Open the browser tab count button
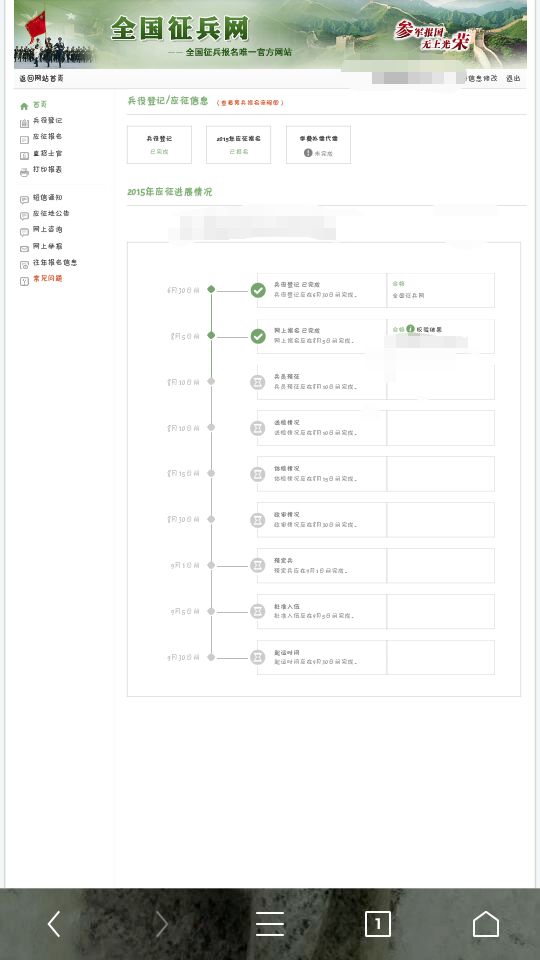This screenshot has width=540, height=960. click(378, 923)
